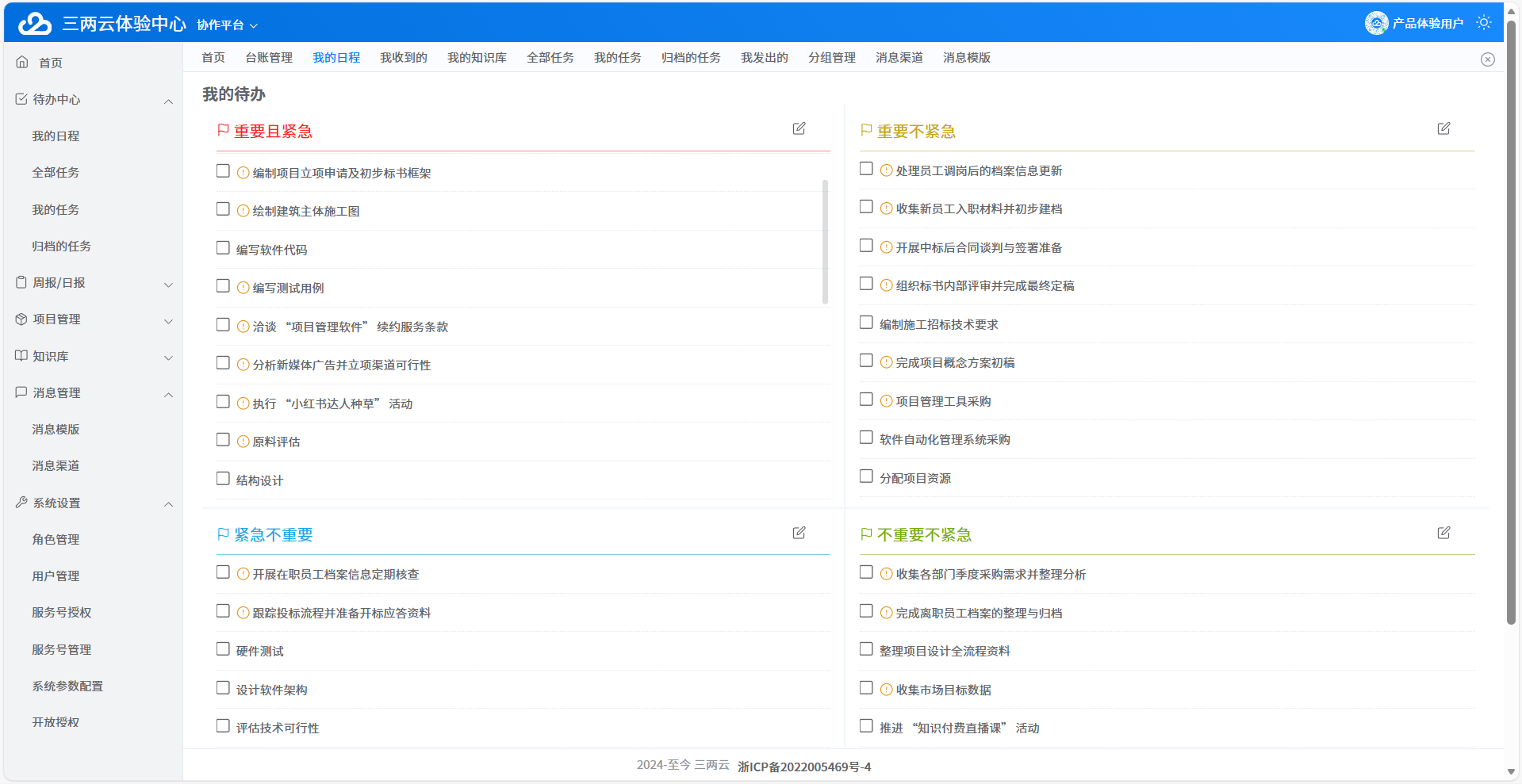Click the edit icon for 不重要不紧急 quadrant
1522x784 pixels.
pos(1443,533)
